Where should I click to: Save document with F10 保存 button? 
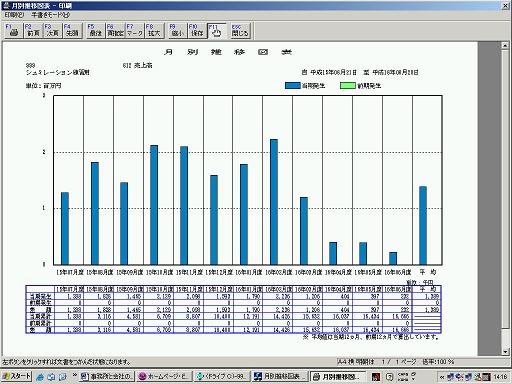197,31
